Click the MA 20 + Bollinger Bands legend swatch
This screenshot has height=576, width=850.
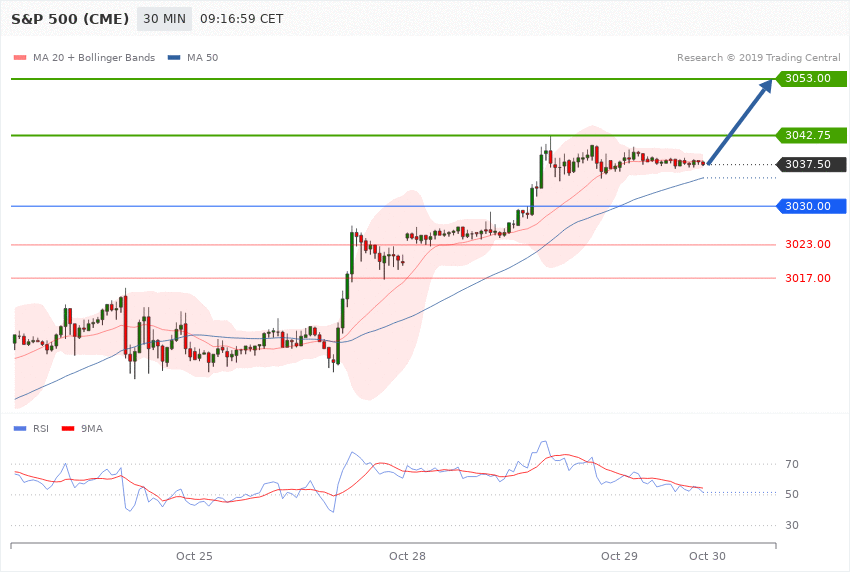tap(20, 57)
